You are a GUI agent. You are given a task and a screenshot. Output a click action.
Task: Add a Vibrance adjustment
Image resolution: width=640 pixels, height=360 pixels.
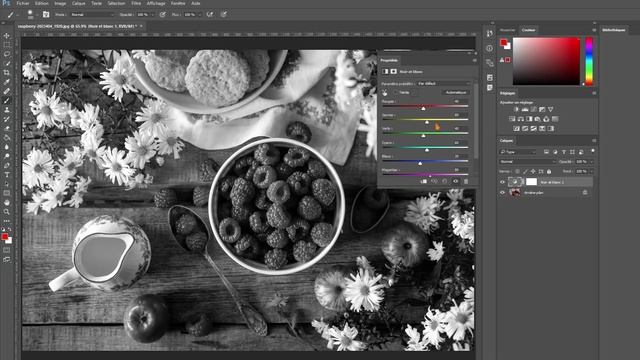click(x=551, y=109)
